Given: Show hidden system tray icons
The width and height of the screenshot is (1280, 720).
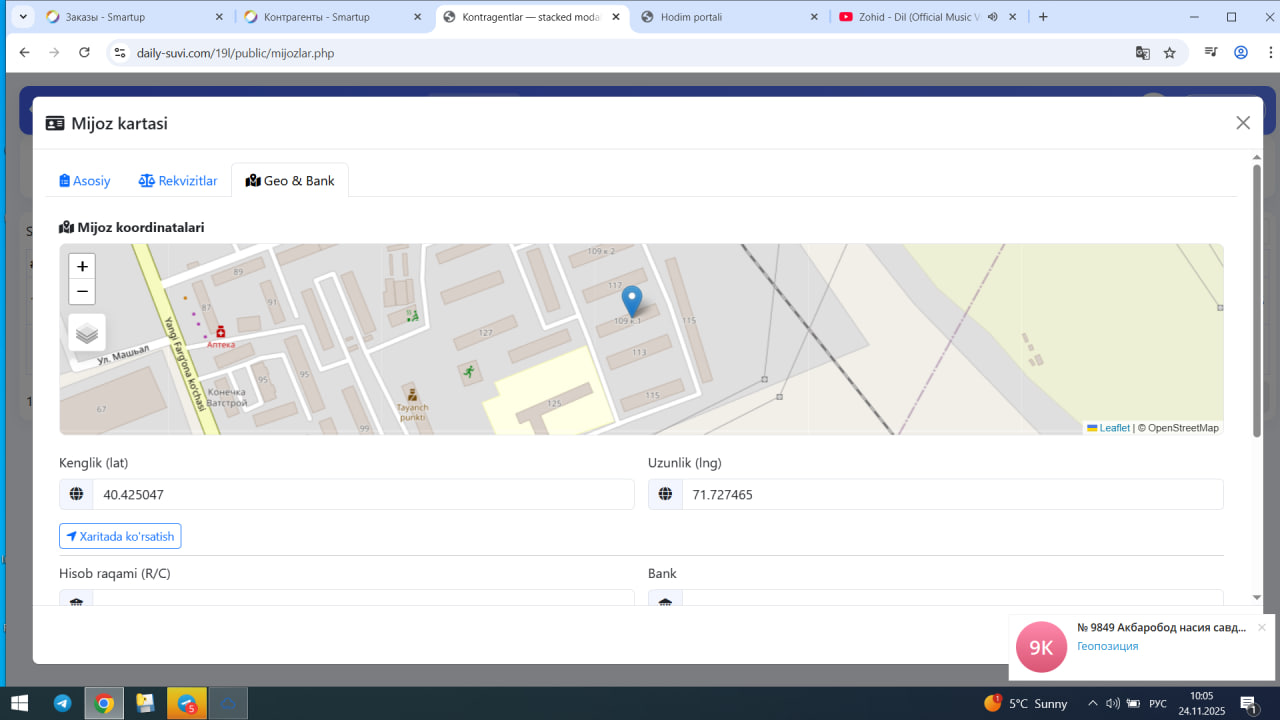Looking at the screenshot, I should 1093,703.
